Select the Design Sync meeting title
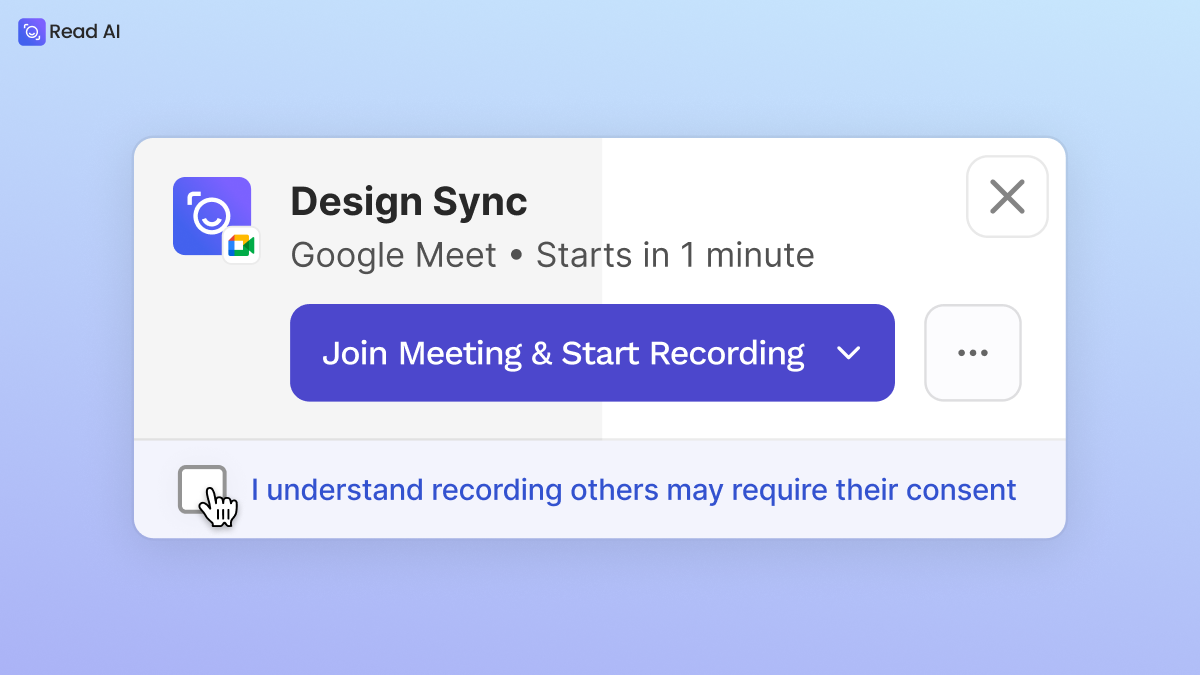 click(x=409, y=203)
